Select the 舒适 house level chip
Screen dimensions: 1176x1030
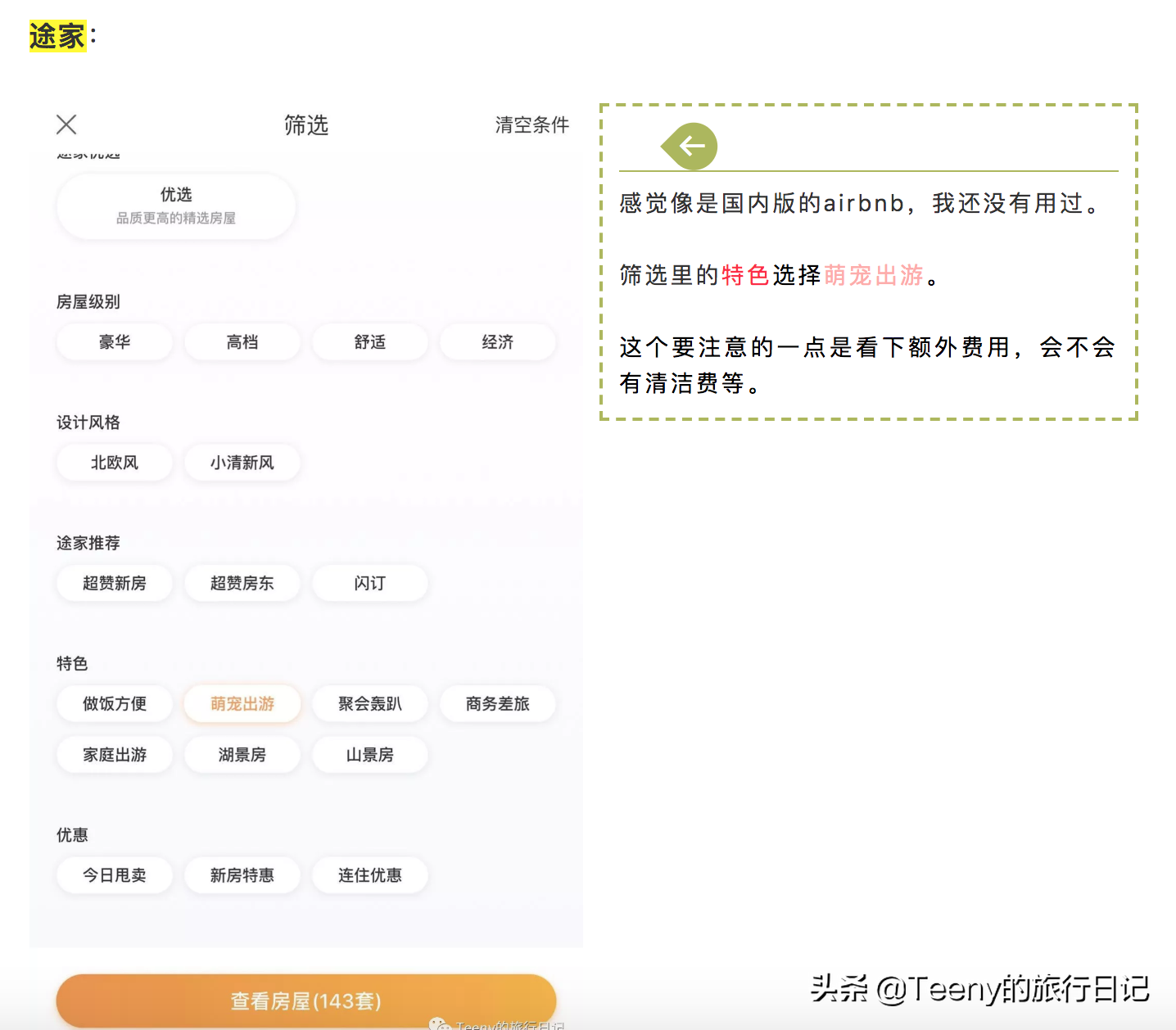[x=370, y=342]
